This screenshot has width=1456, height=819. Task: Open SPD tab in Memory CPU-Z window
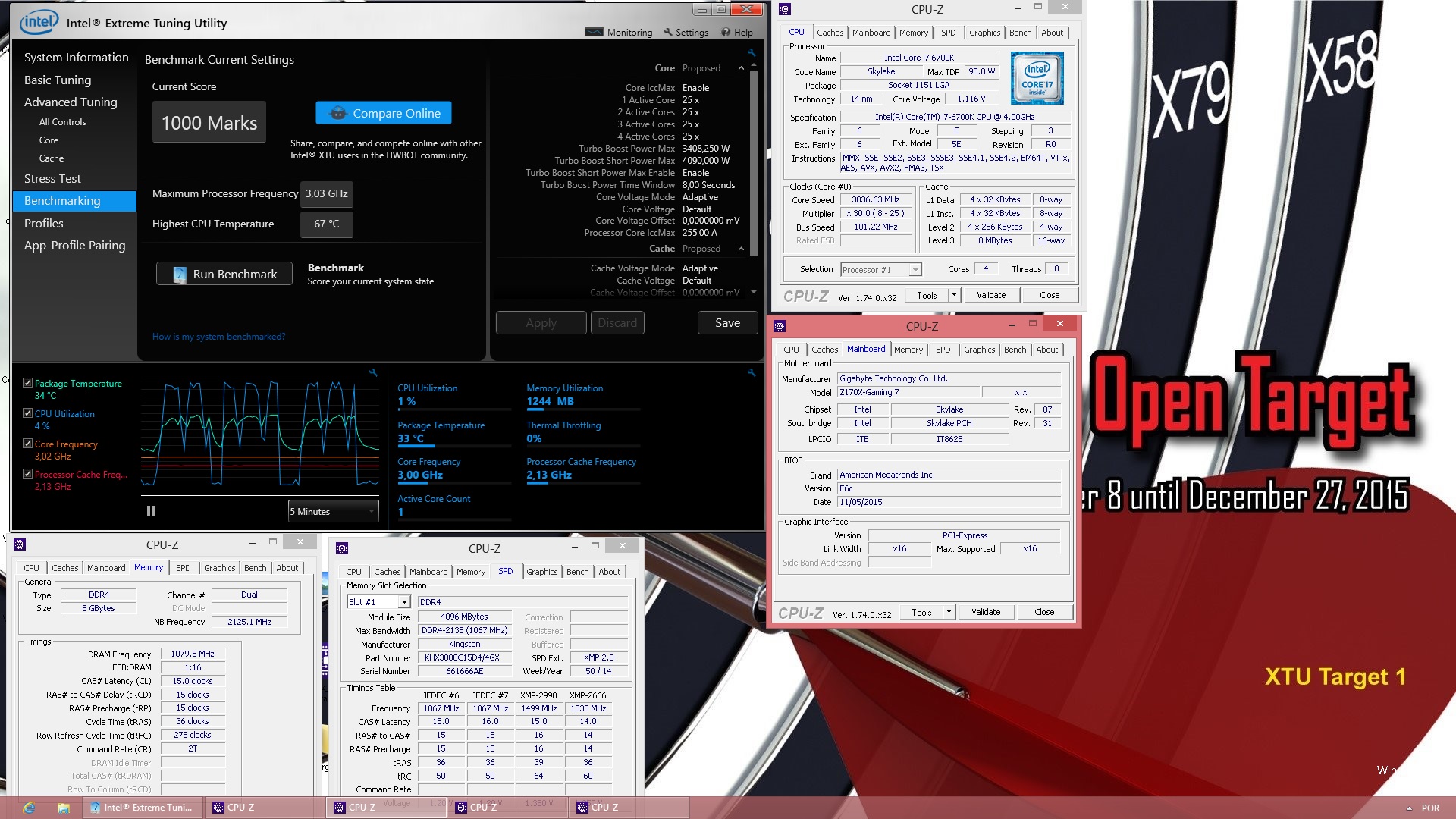[x=183, y=568]
